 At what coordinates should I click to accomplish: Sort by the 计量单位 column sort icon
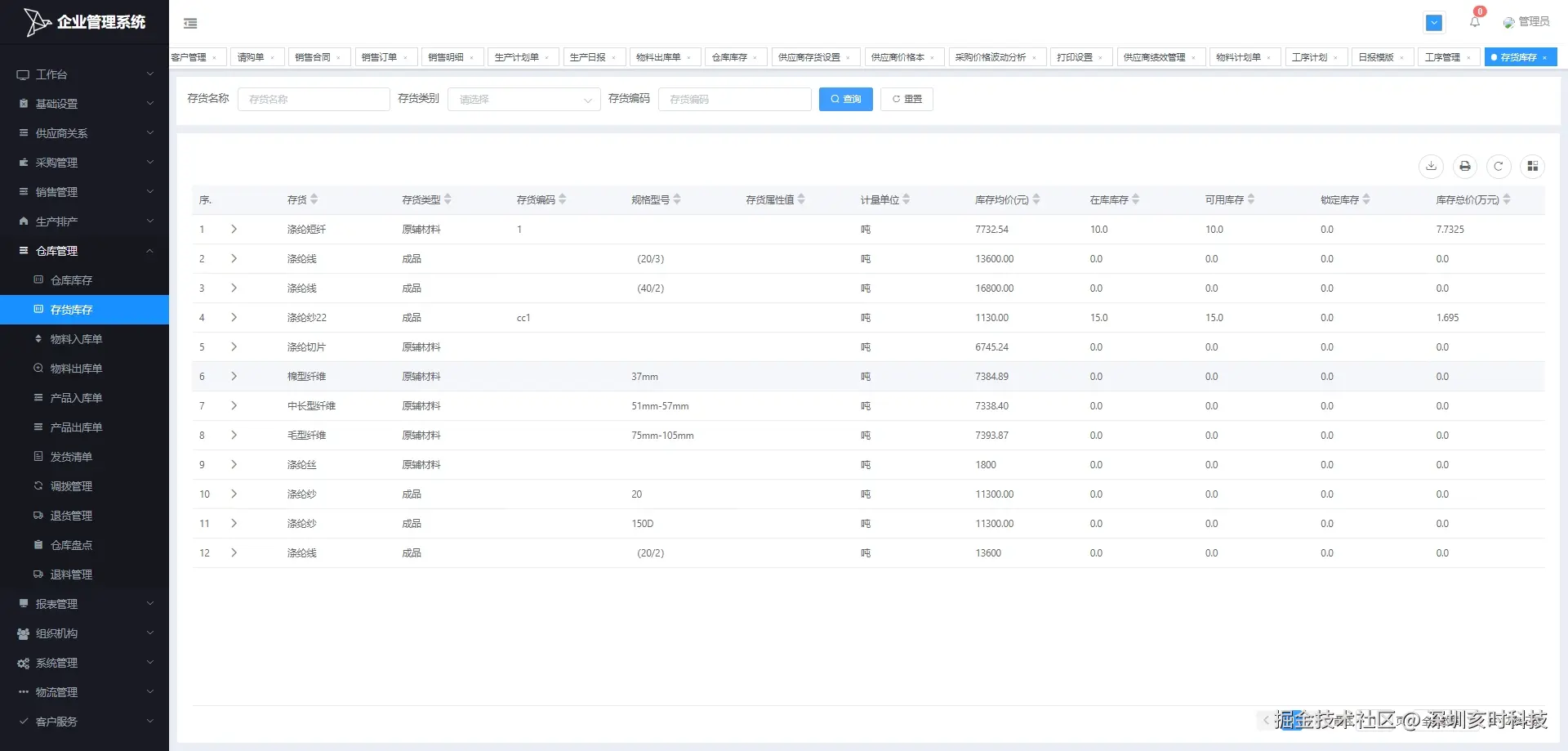pyautogui.click(x=906, y=199)
